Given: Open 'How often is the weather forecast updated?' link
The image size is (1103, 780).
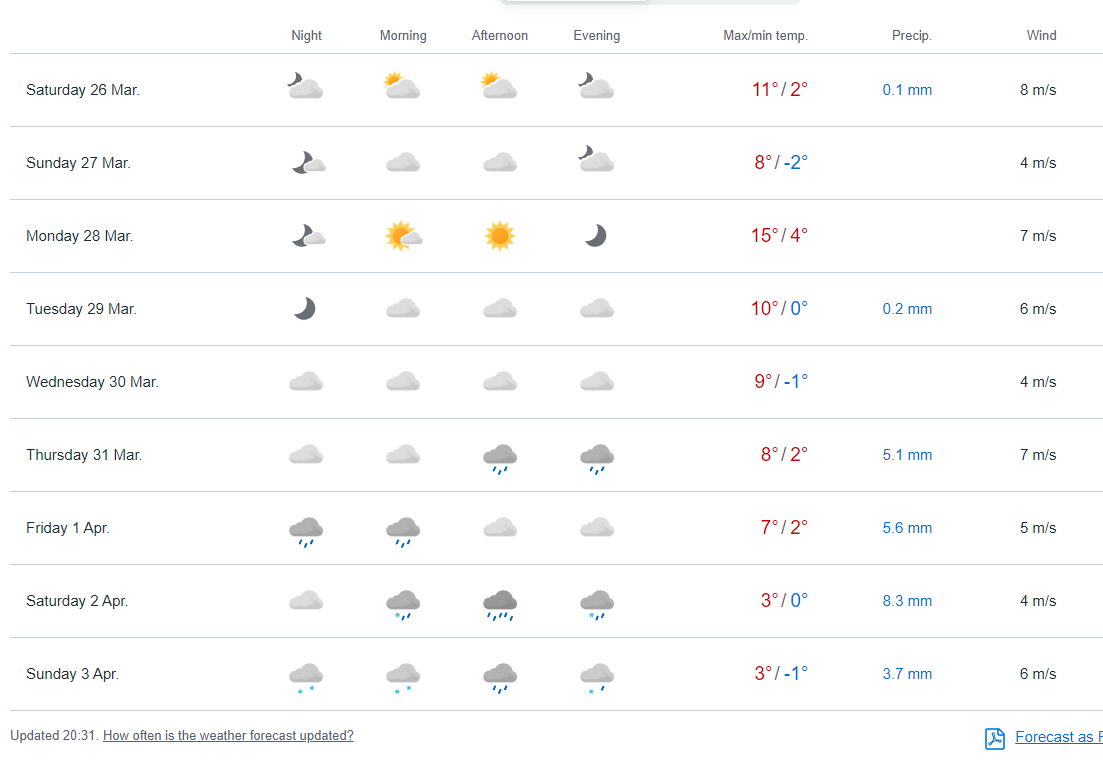Looking at the screenshot, I should (x=228, y=736).
